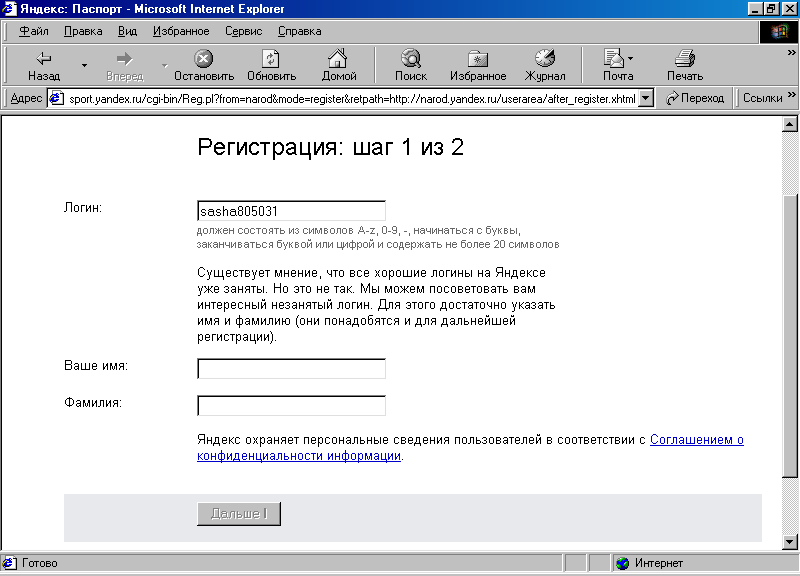
Task: Click the scrollbar up arrow
Action: click(x=789, y=124)
